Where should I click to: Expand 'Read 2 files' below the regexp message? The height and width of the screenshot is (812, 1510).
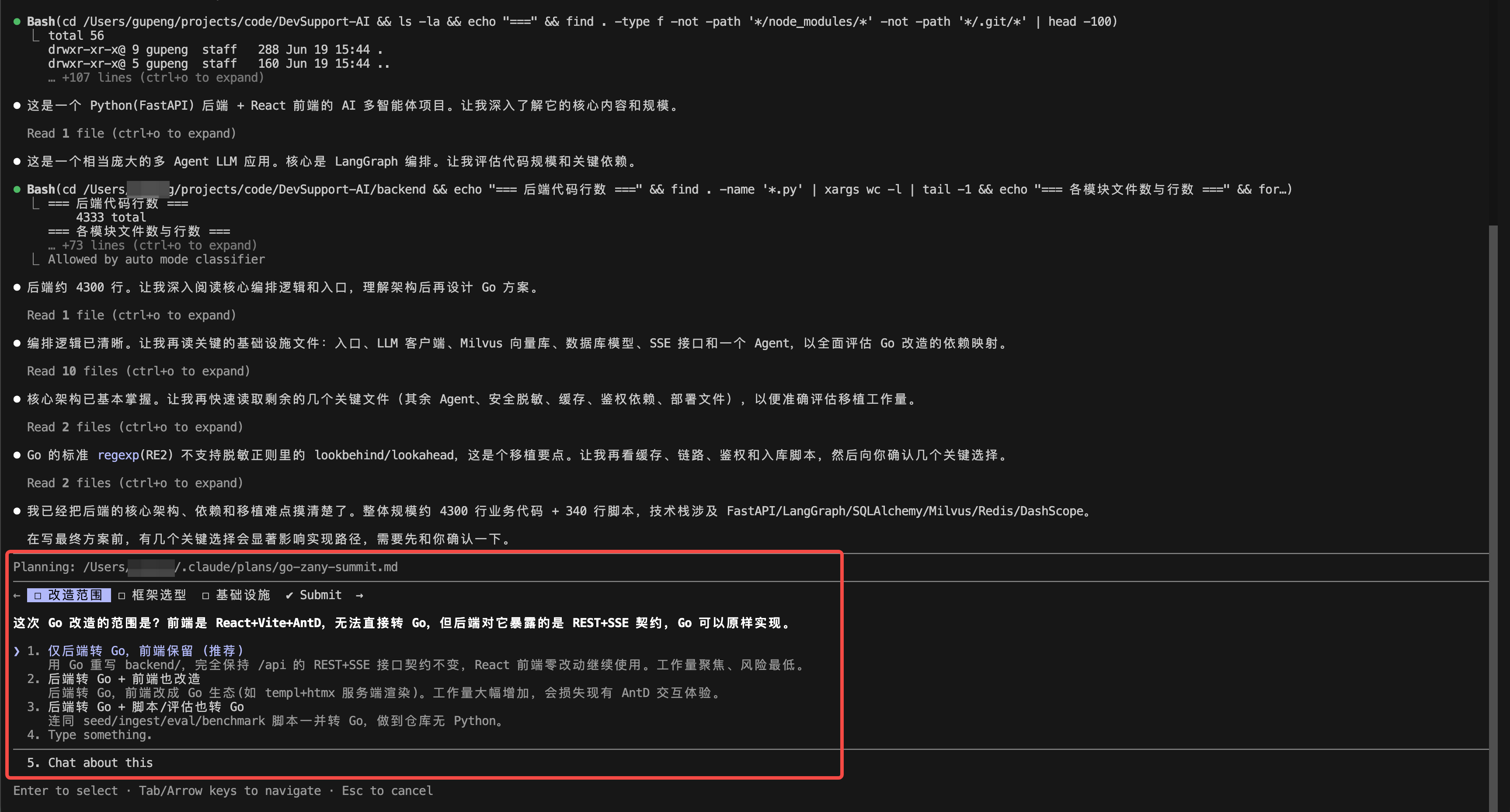pos(135,483)
